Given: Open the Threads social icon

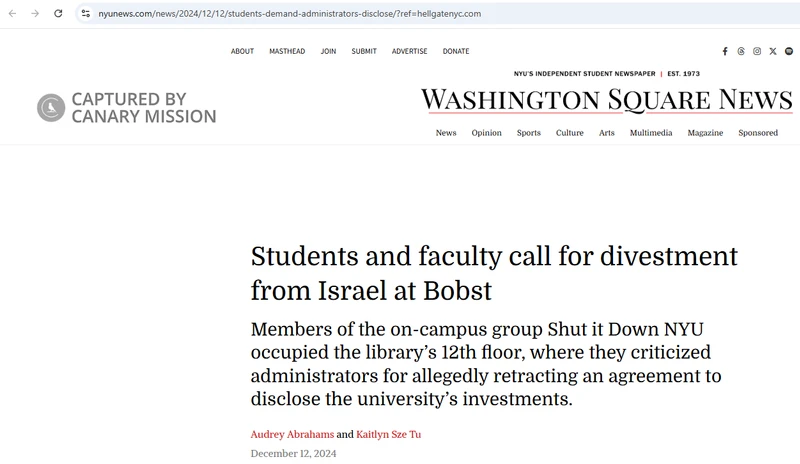Looking at the screenshot, I should (741, 51).
